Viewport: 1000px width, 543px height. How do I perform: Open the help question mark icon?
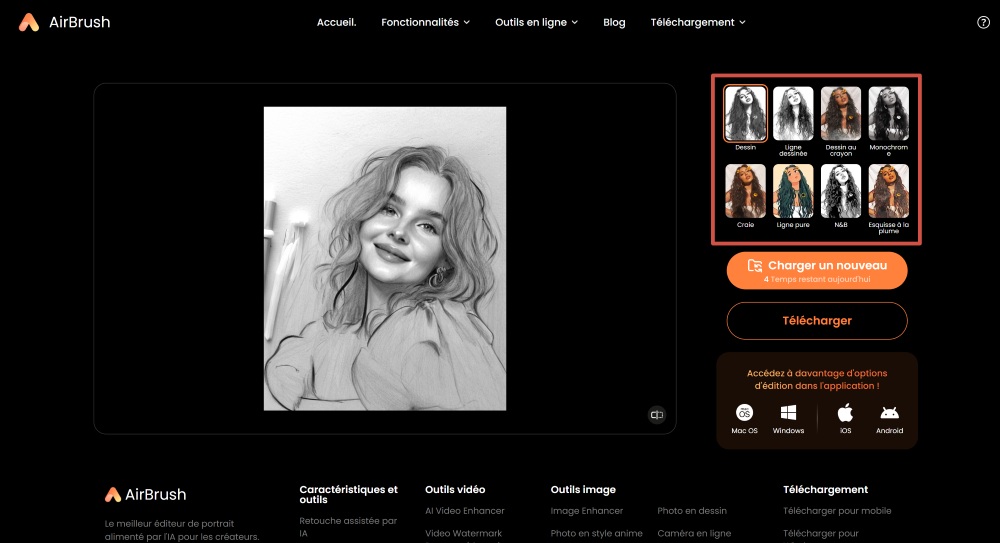pos(983,22)
